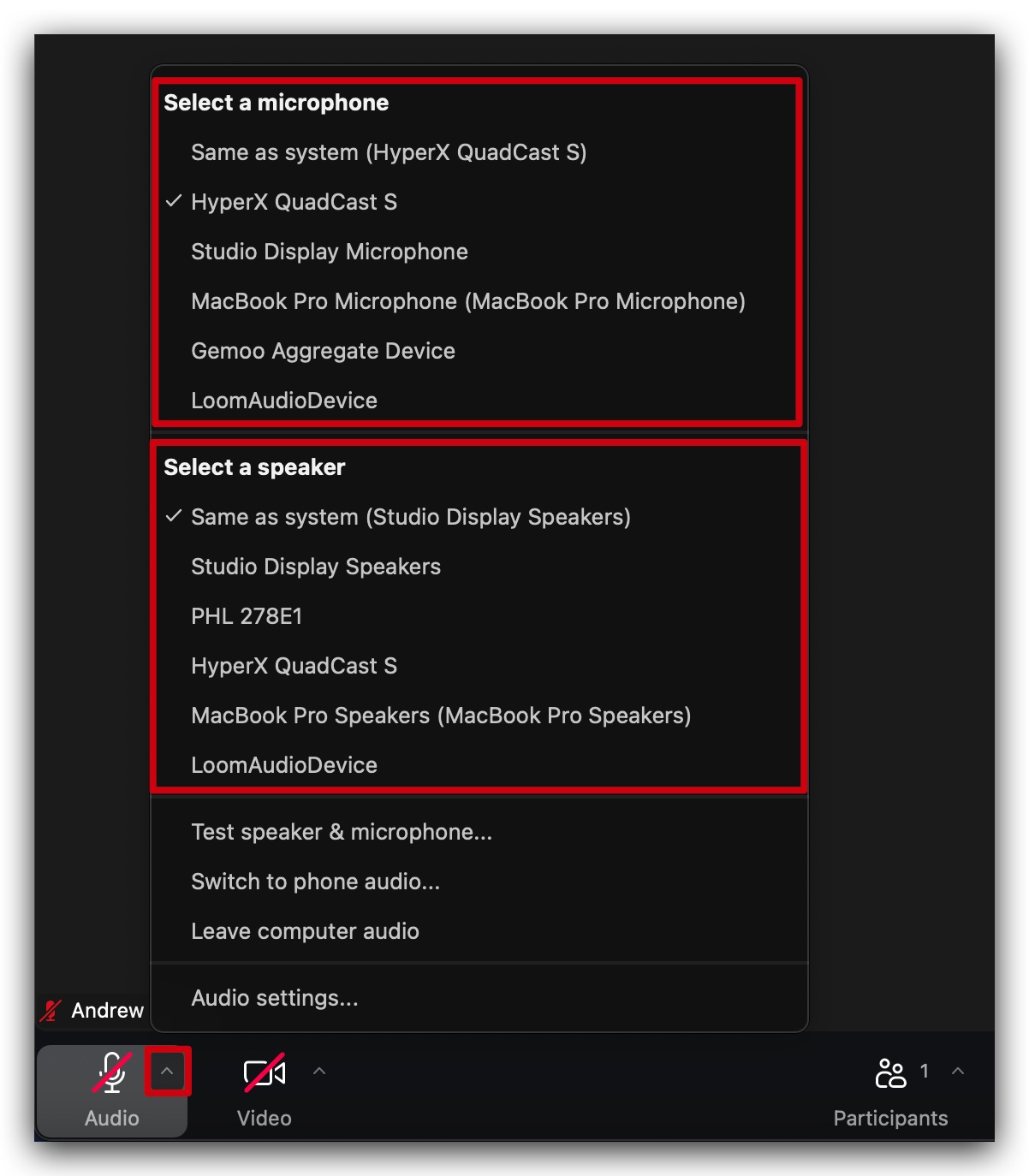Select Studio Display Speakers as speaker
1029x1176 pixels.
click(316, 566)
